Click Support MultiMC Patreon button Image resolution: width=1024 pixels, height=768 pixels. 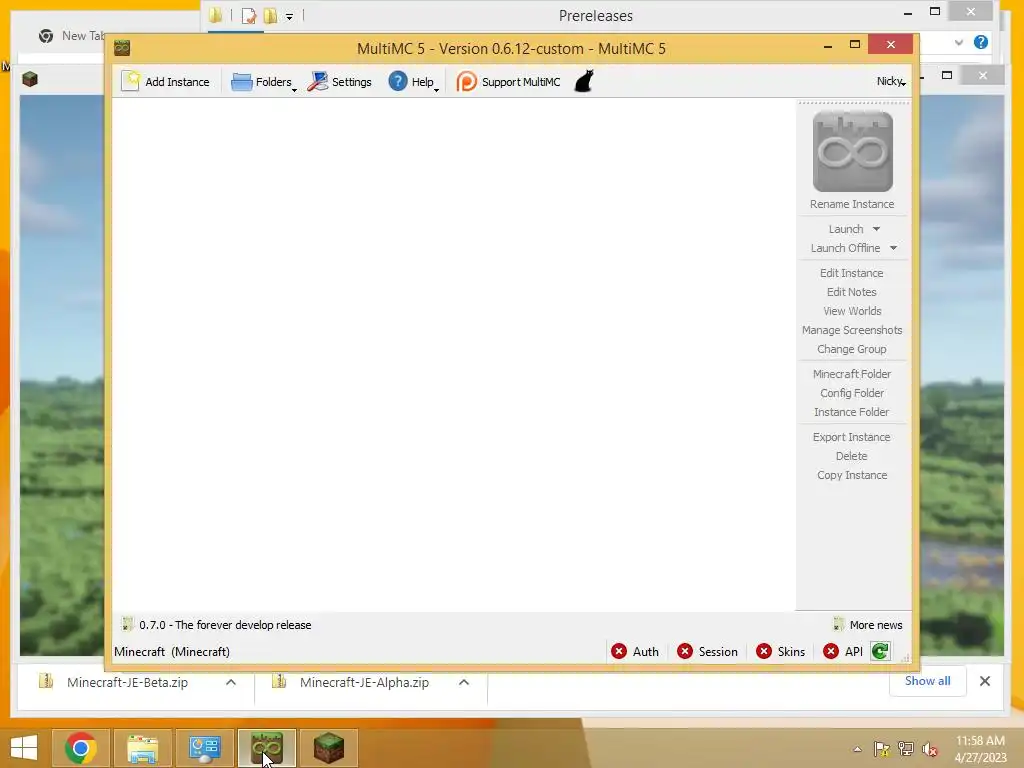508,82
